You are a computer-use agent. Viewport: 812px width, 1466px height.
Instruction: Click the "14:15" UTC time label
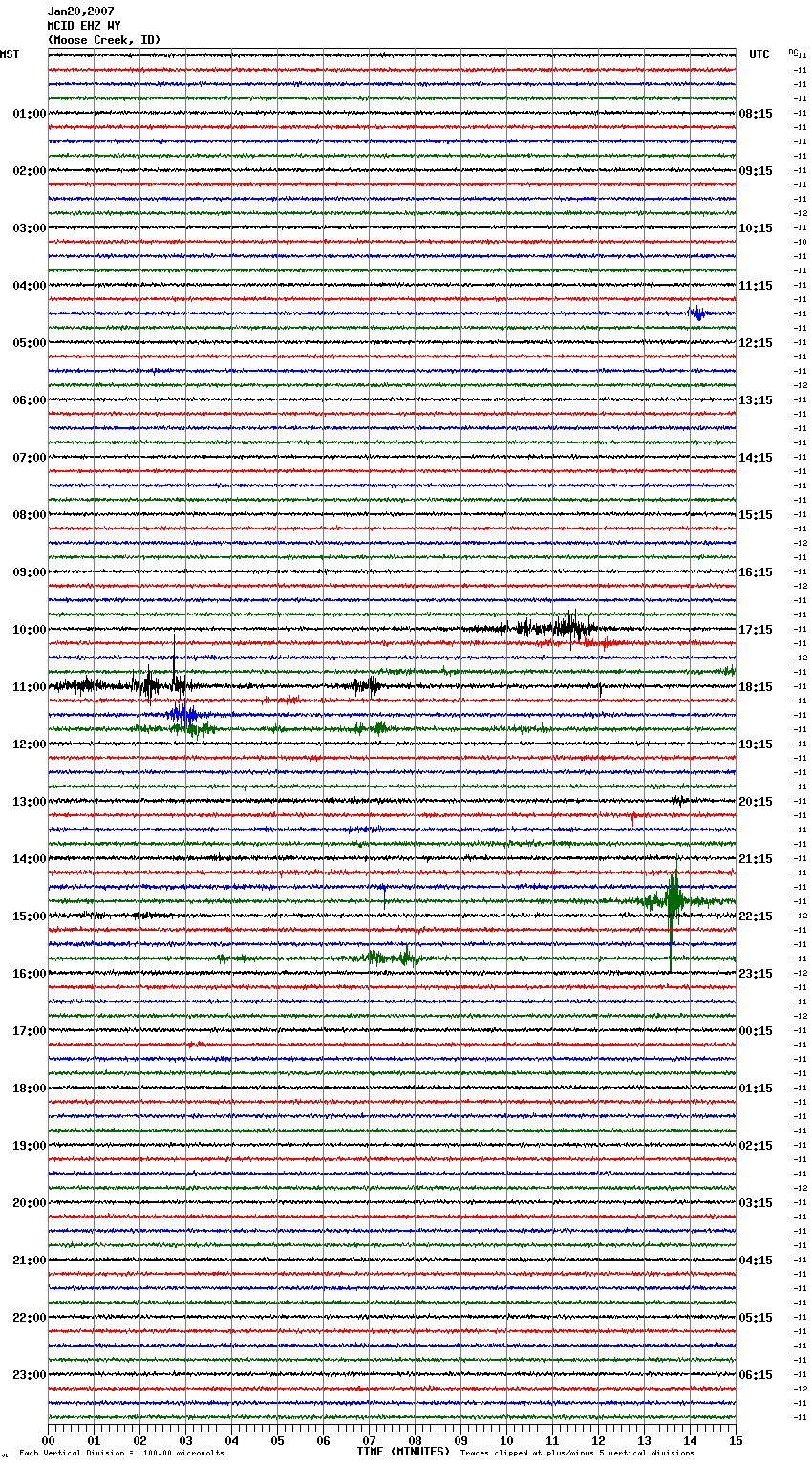[756, 458]
